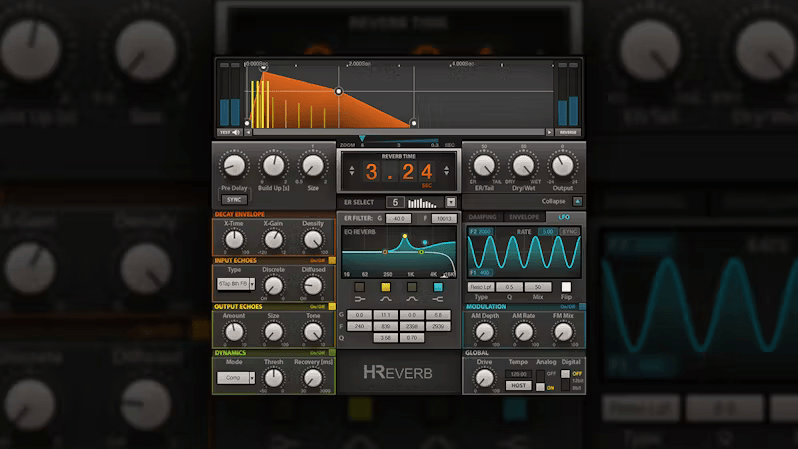Click the Dry/Wet mix knob
The height and width of the screenshot is (449, 798).
(523, 165)
